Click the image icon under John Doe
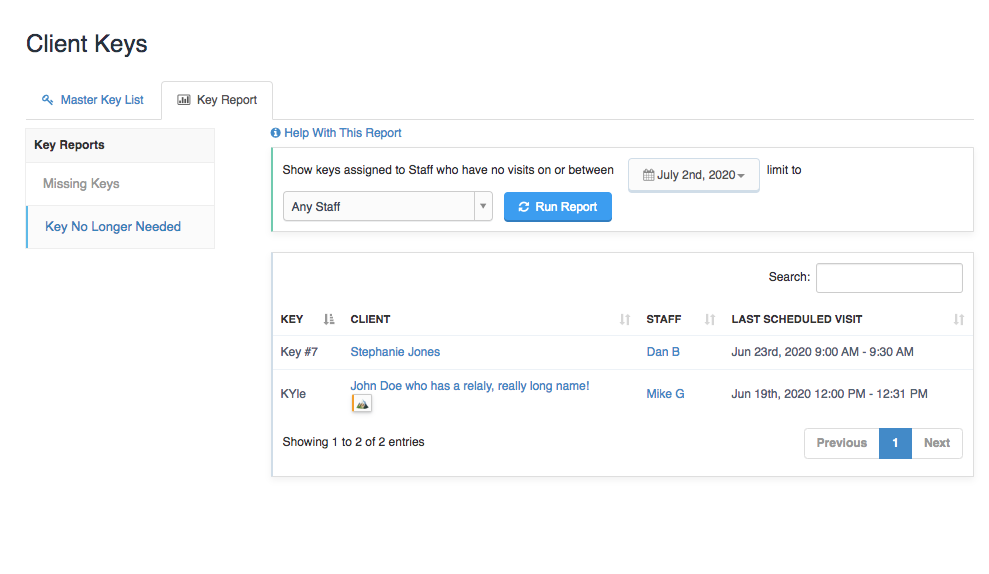 pos(361,404)
